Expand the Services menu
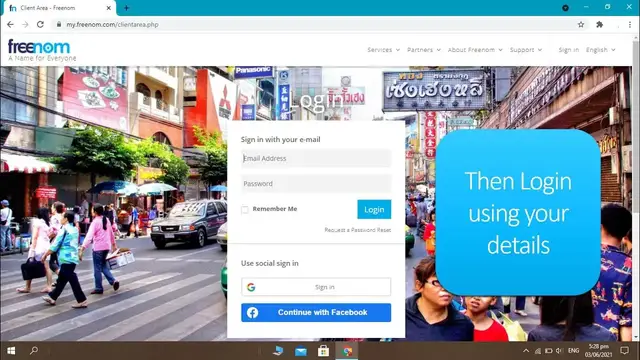Viewport: 640px width, 360px height. point(383,50)
